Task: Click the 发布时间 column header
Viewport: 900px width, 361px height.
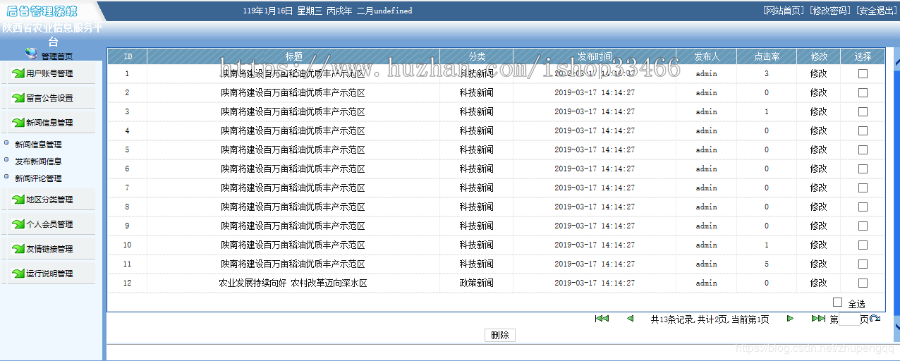Action: tap(595, 56)
